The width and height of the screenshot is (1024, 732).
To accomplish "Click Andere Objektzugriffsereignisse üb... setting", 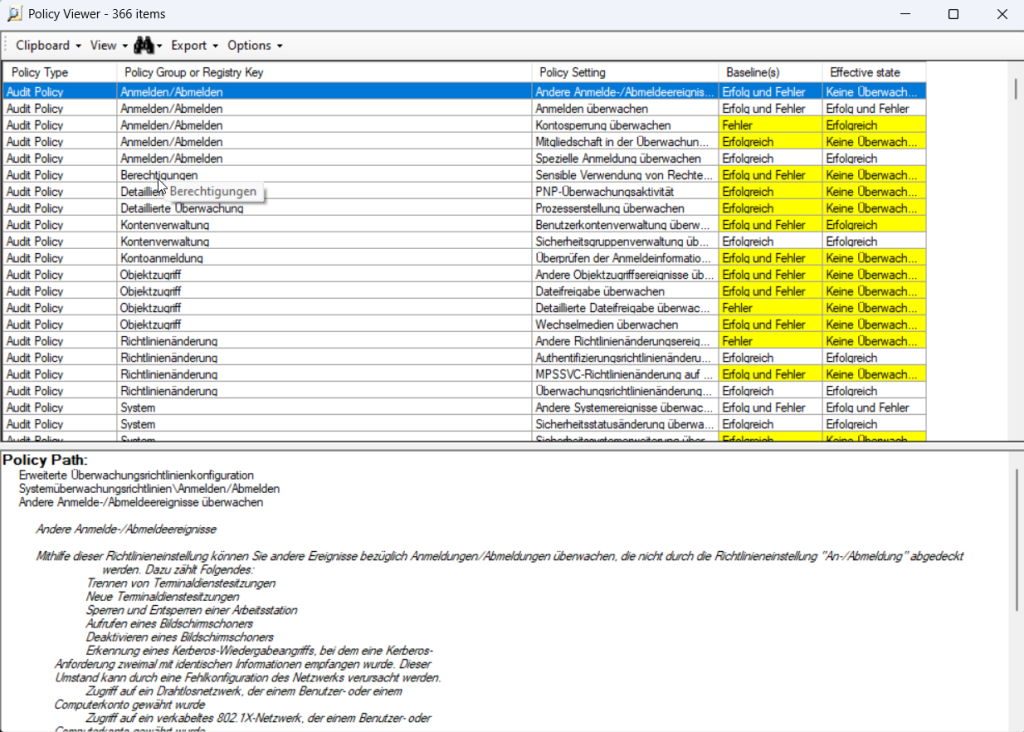I will (624, 275).
